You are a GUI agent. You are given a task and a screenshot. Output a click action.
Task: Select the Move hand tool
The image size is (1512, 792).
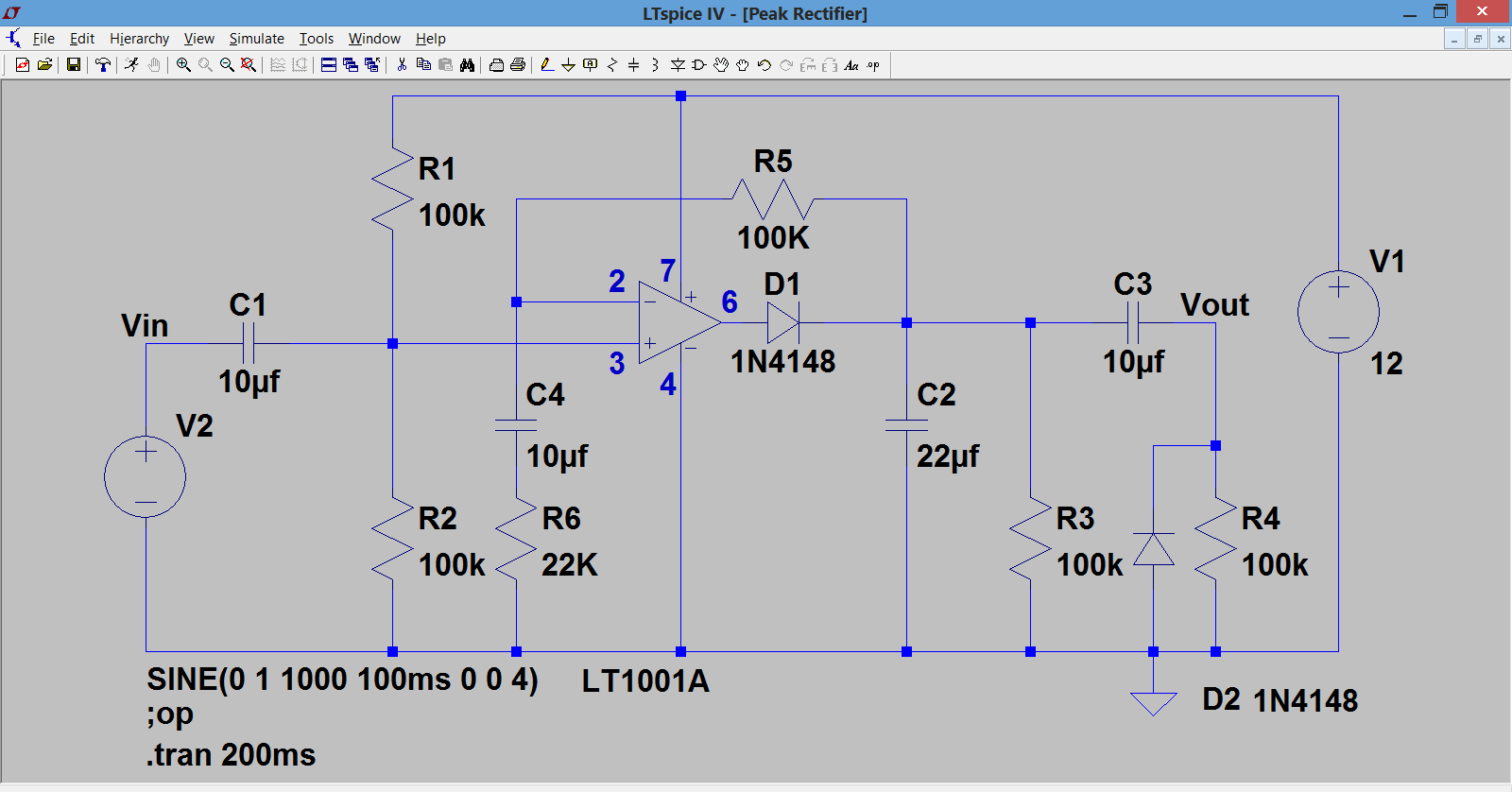pyautogui.click(x=721, y=64)
